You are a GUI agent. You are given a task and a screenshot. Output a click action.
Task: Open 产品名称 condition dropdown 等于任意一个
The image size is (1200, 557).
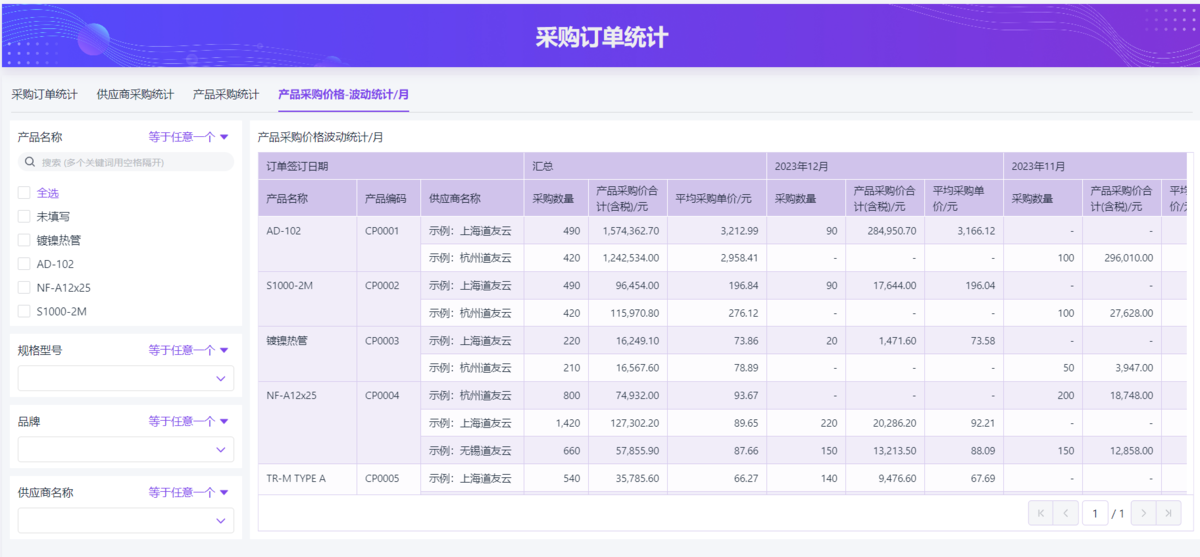[x=188, y=137]
